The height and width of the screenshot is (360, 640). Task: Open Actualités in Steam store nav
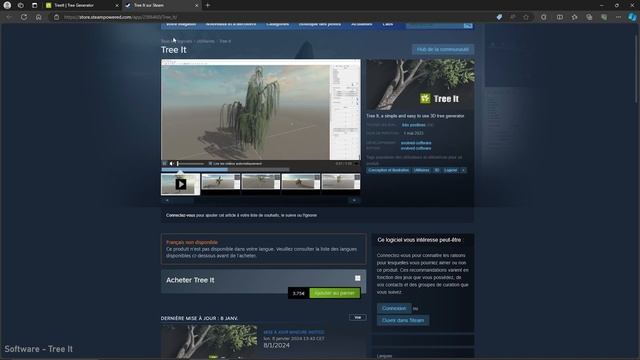coord(362,24)
